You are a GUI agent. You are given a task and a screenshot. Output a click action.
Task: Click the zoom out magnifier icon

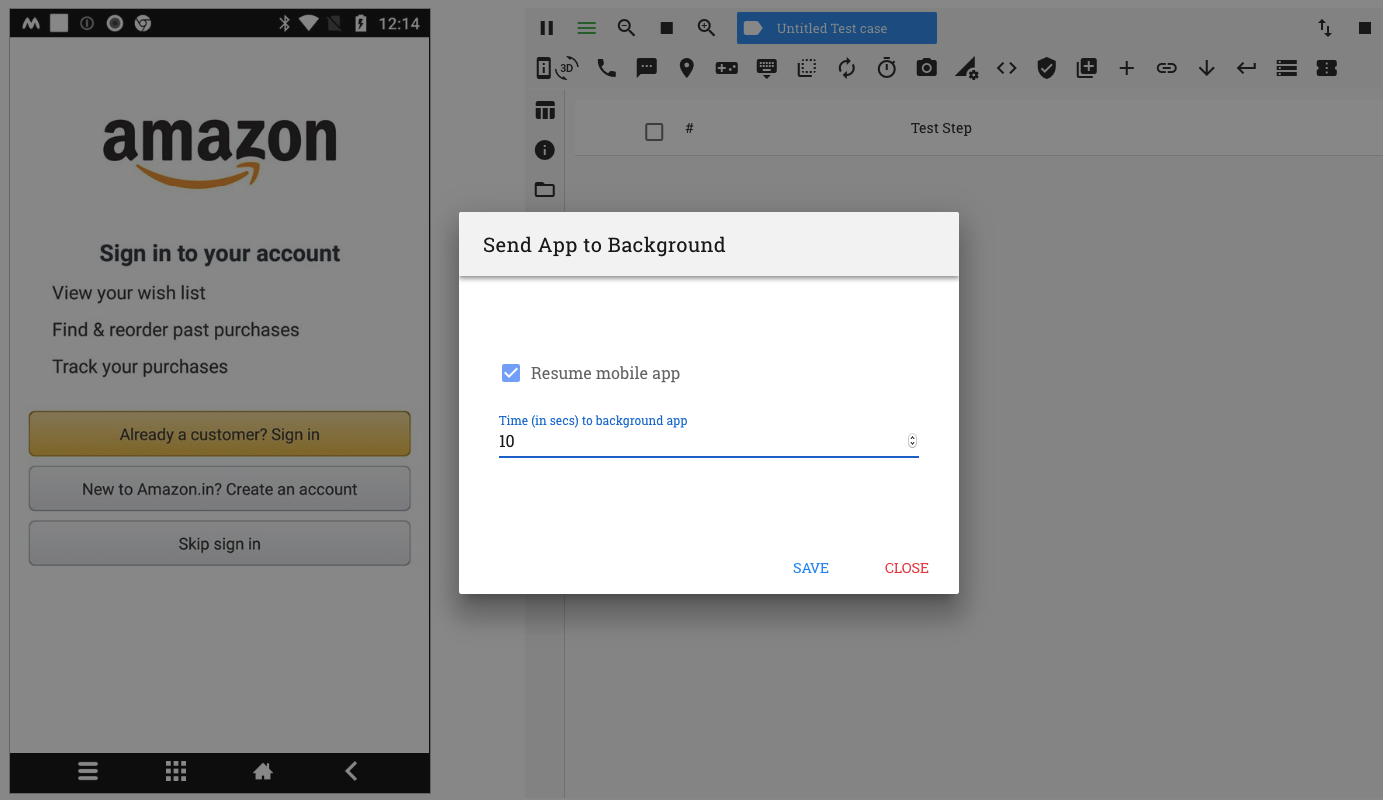coord(627,28)
